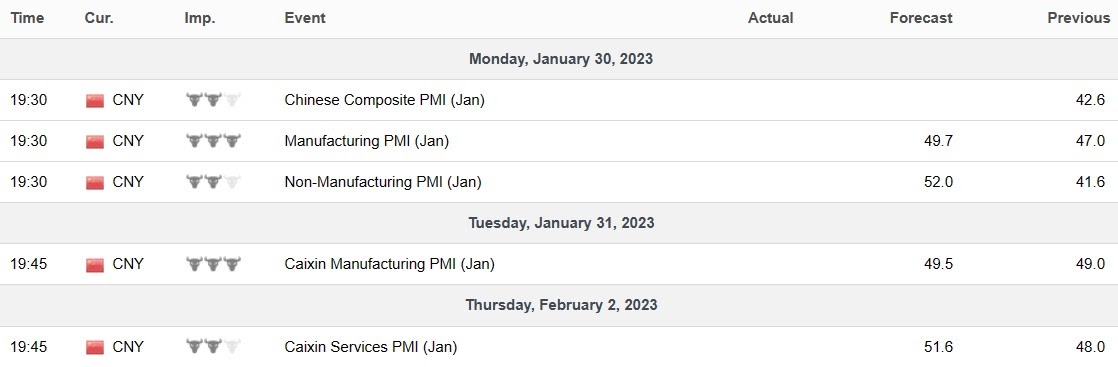
Task: Click the Previous column header
Action: coord(1078,19)
